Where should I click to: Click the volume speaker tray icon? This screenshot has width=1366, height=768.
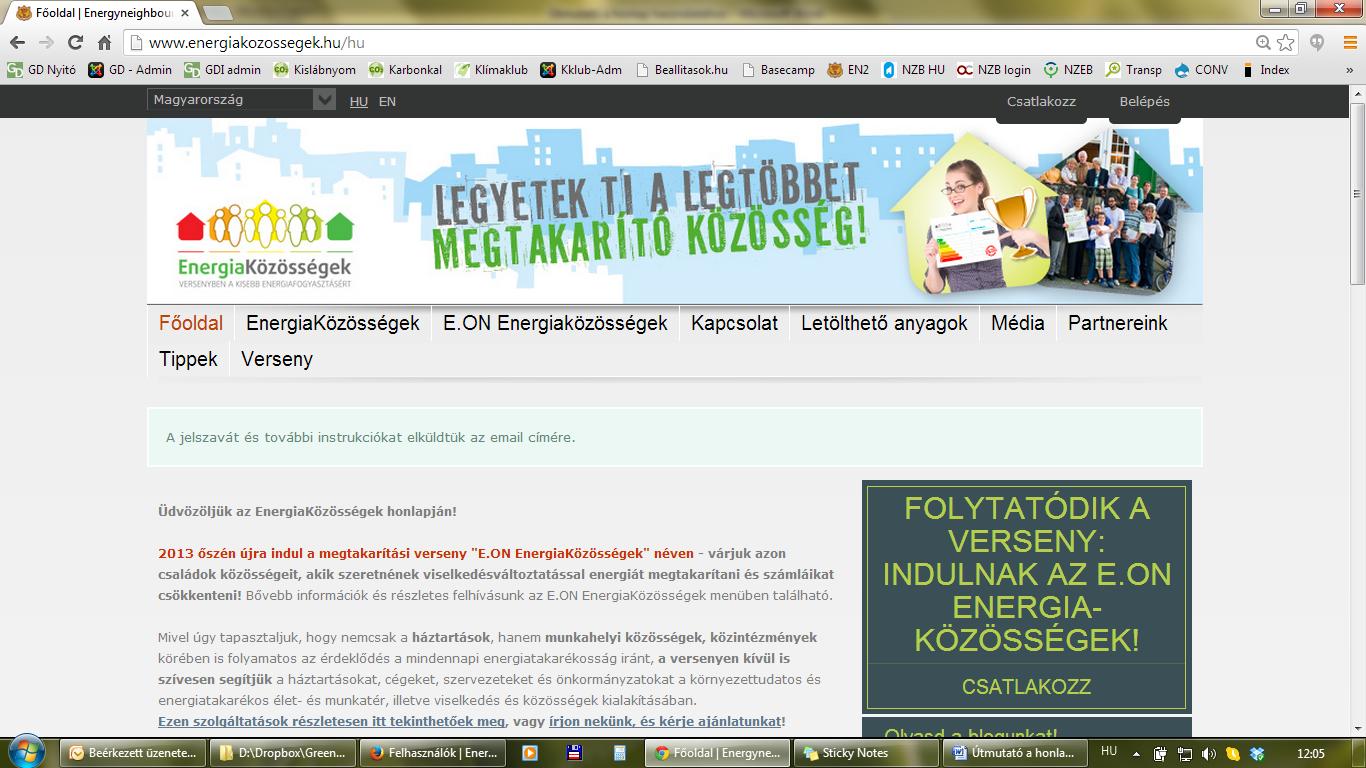click(1208, 753)
